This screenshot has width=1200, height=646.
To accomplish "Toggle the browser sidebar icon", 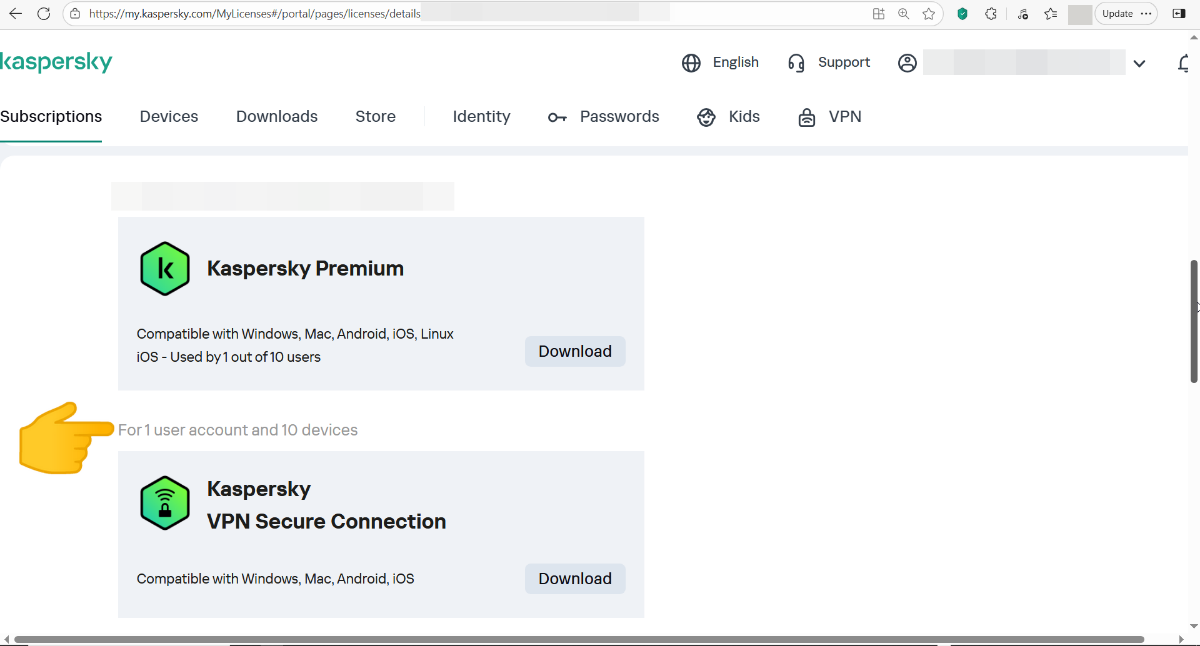I will tap(1179, 14).
